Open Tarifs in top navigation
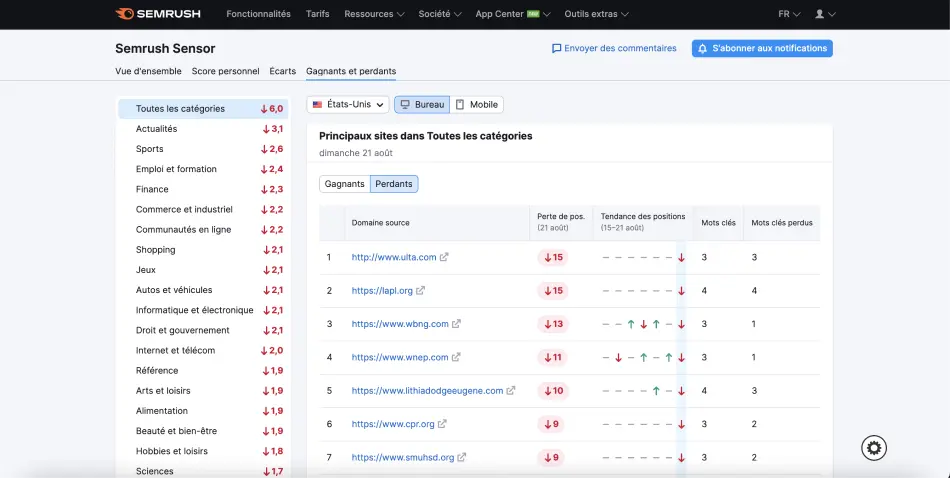The image size is (950, 478). click(317, 14)
